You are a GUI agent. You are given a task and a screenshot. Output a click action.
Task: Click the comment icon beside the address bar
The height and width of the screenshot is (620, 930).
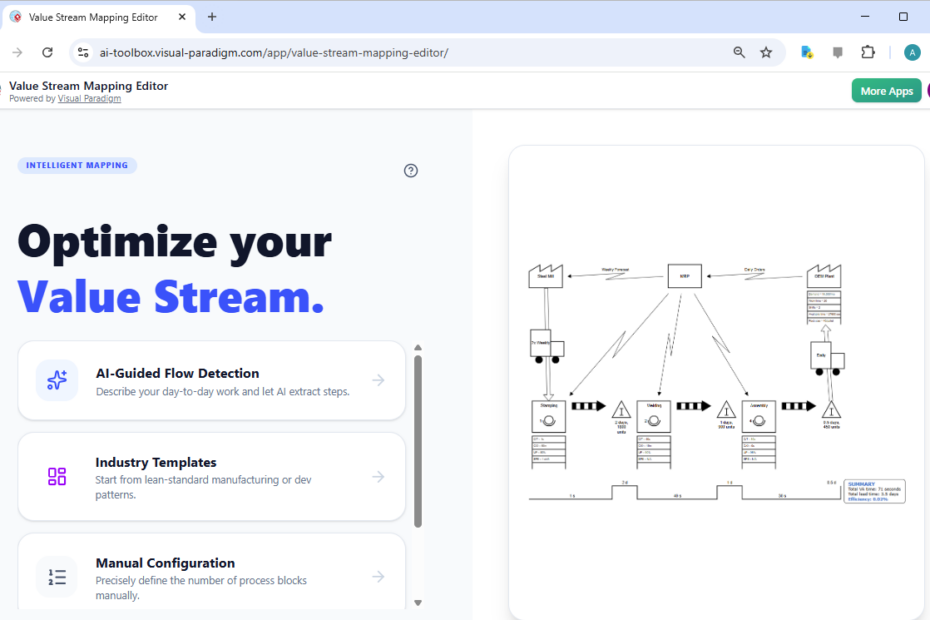tap(838, 51)
